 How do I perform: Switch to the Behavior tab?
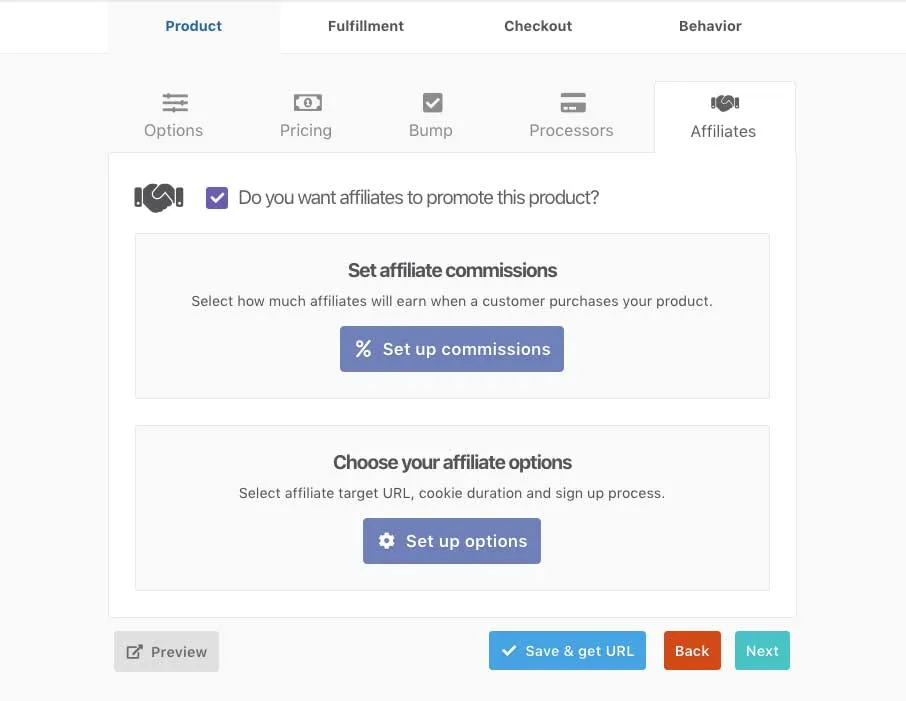[x=709, y=26]
